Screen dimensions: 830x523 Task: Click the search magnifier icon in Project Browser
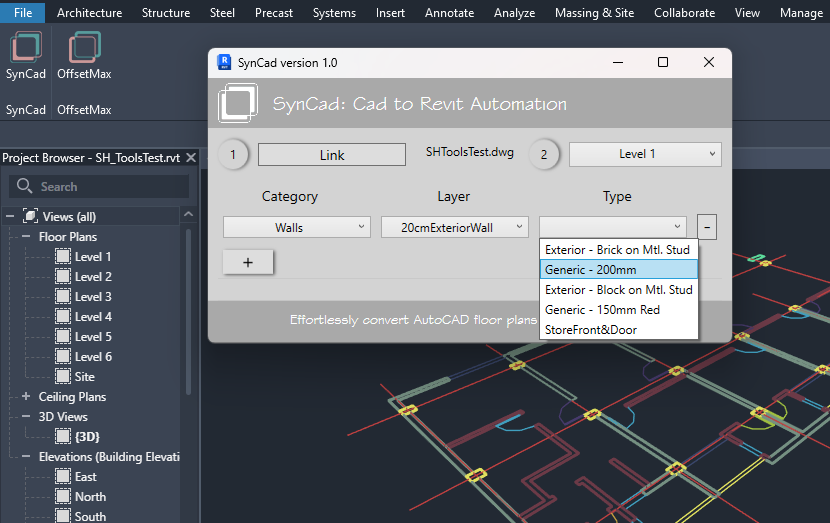pos(24,186)
